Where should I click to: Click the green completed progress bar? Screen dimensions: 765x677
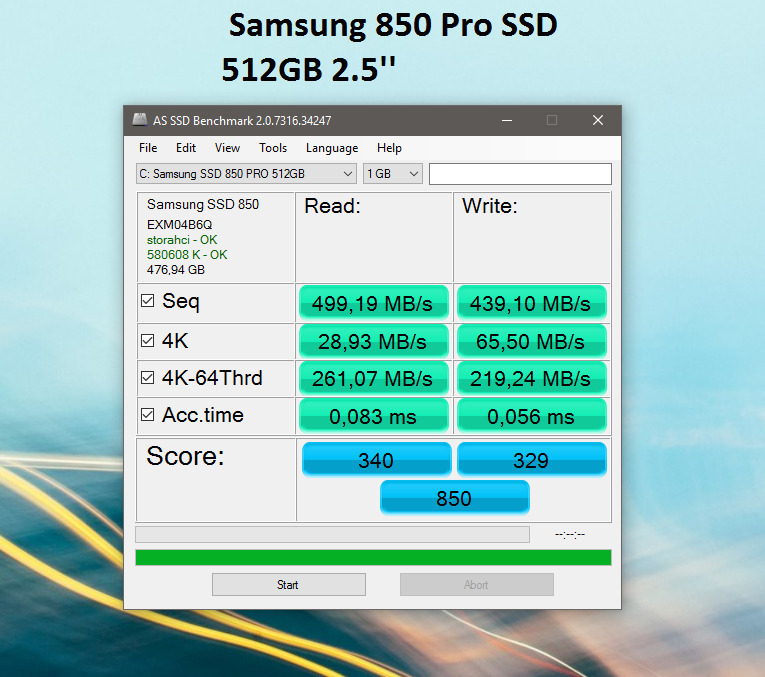373,558
